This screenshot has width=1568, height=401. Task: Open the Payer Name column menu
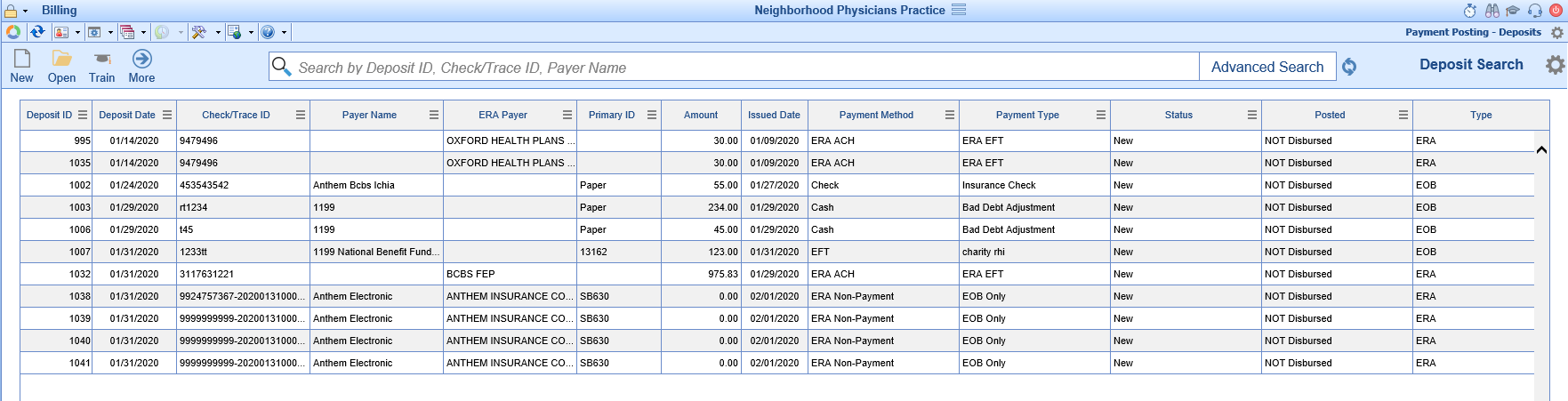point(434,115)
